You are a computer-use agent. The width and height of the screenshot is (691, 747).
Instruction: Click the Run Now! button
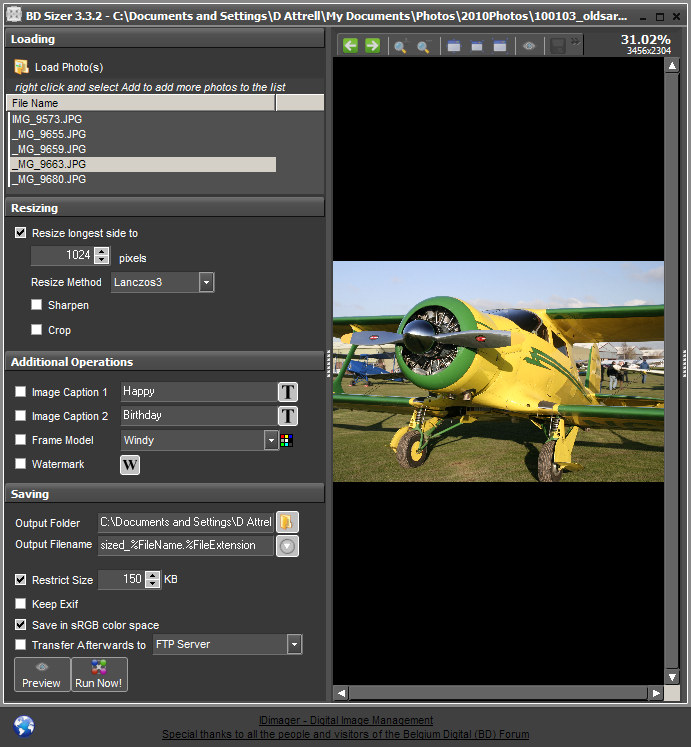pos(99,675)
